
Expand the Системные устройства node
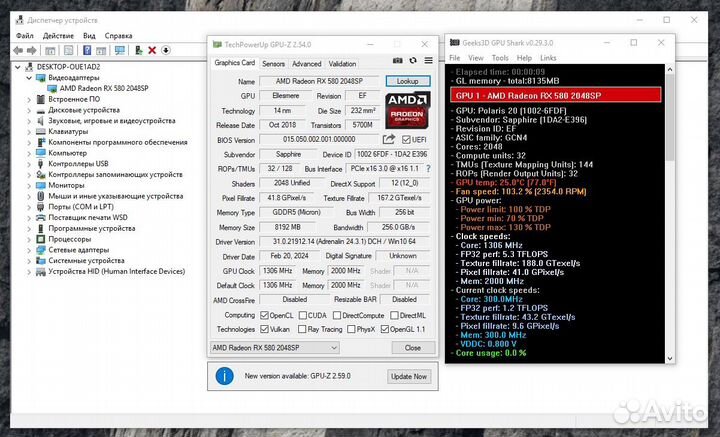tap(29, 261)
